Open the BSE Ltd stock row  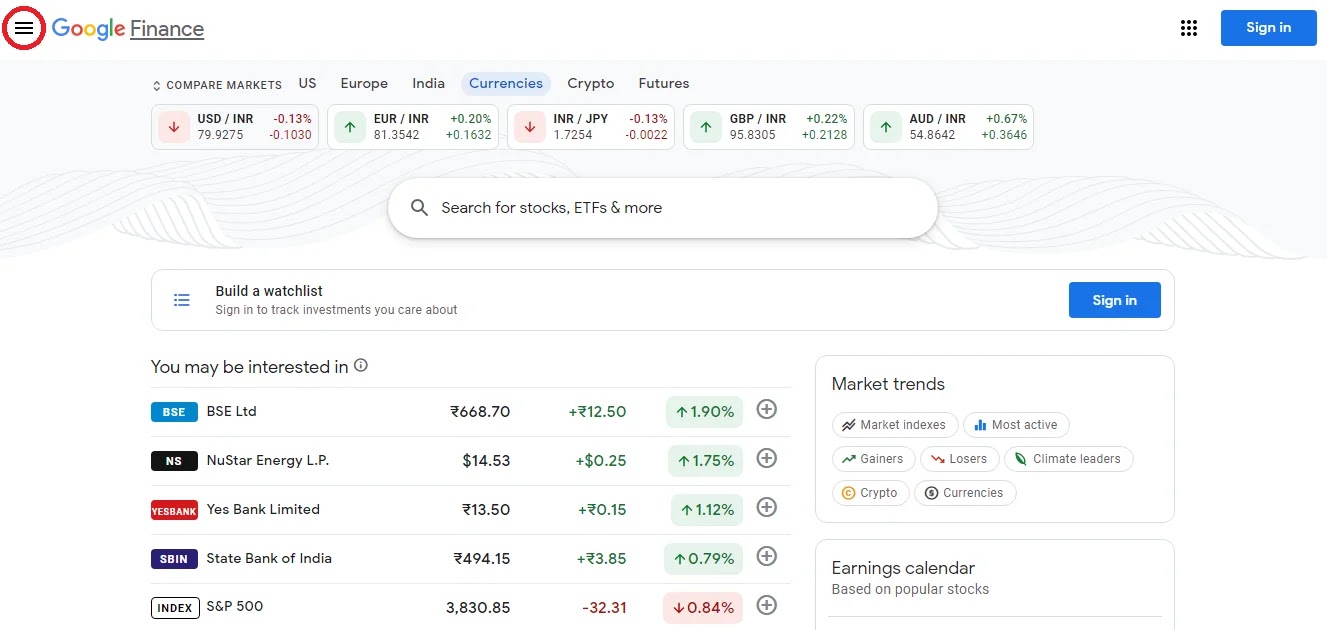pyautogui.click(x=471, y=412)
